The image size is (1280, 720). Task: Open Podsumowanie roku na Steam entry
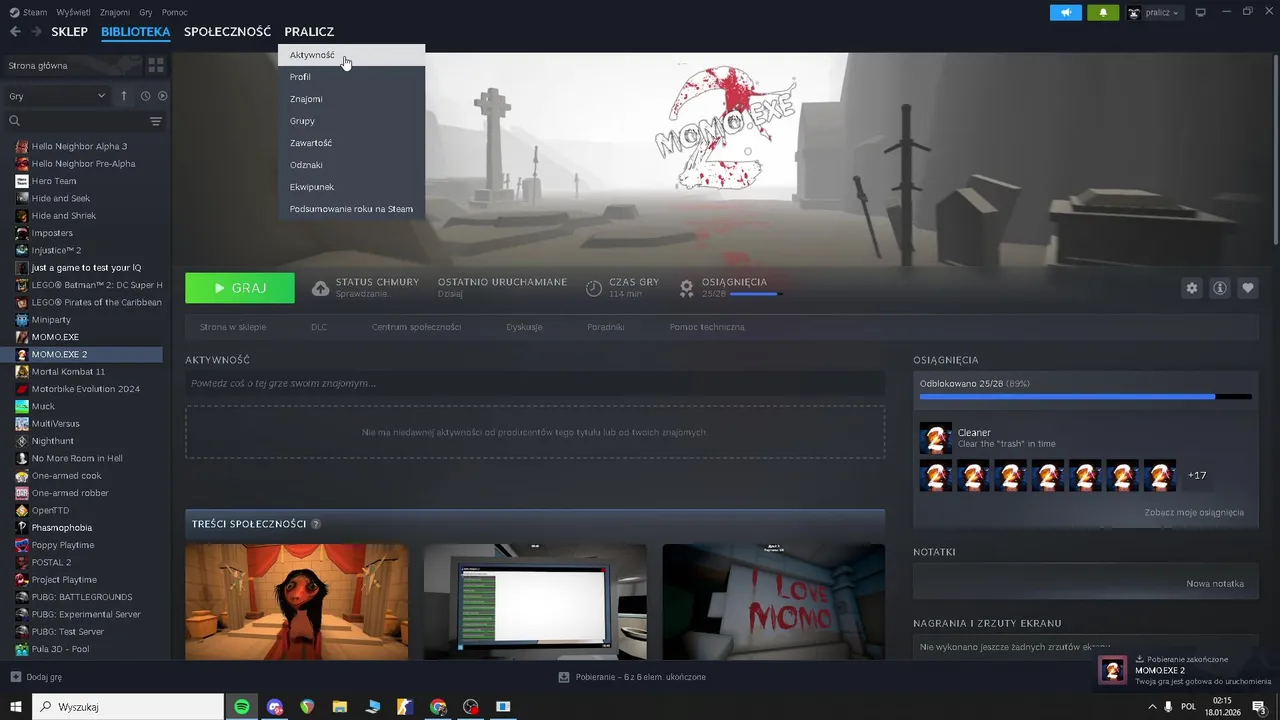351,209
